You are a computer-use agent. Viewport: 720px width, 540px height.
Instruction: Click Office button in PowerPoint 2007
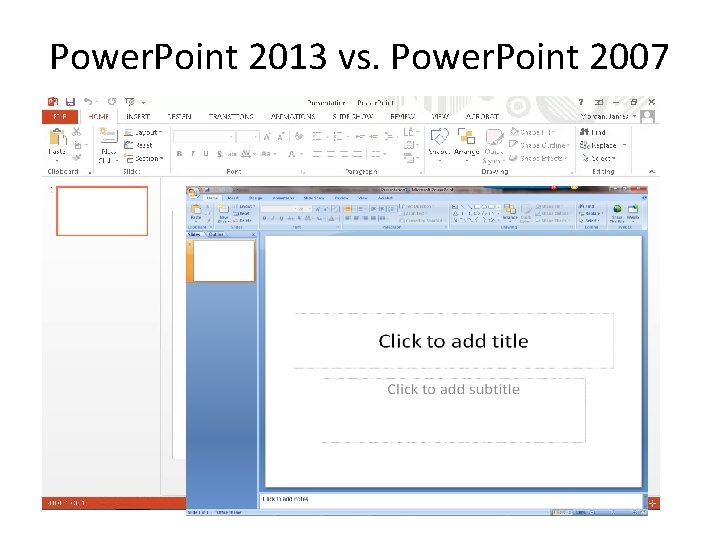pos(193,192)
